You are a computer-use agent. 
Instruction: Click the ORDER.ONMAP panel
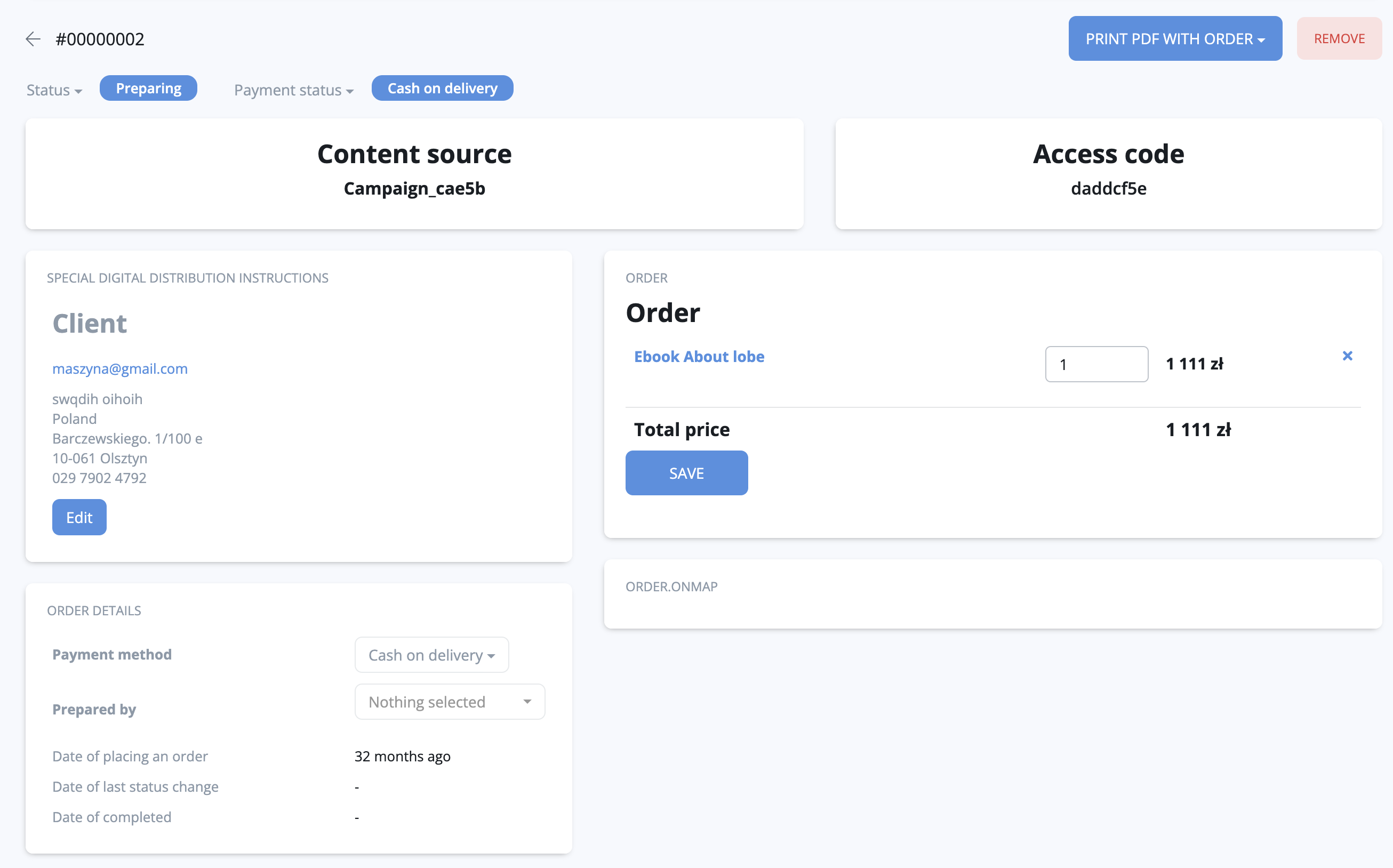(992, 594)
